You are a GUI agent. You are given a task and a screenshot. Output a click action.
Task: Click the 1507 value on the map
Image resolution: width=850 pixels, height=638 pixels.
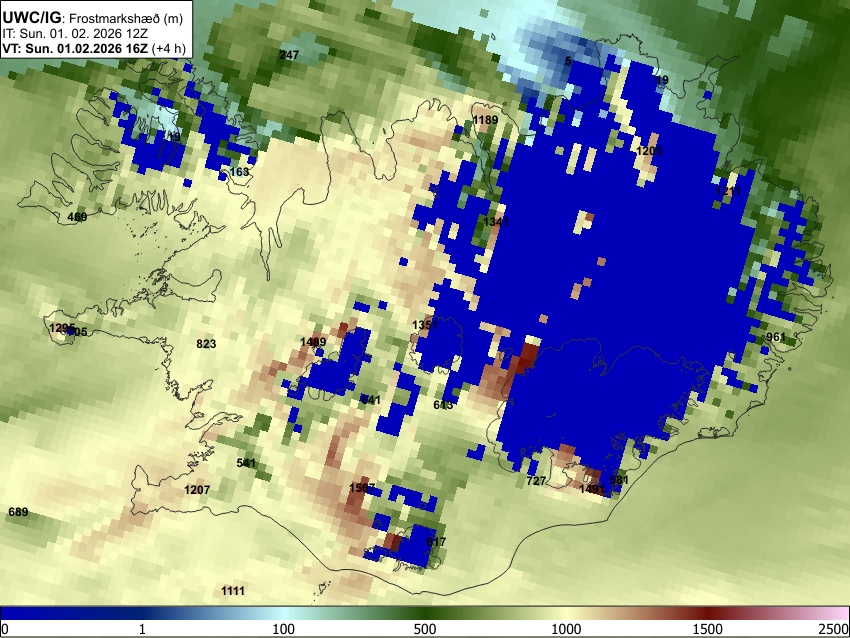click(362, 488)
